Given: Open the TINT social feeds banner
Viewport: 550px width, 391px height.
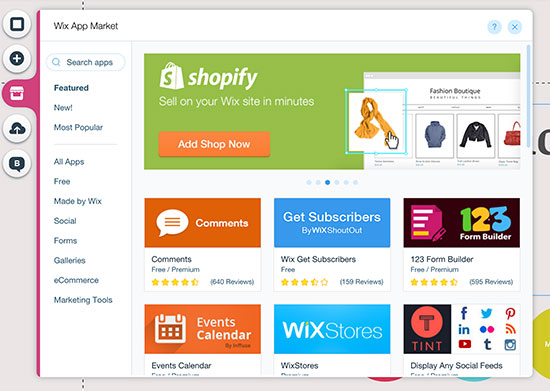Looking at the screenshot, I should tap(462, 329).
